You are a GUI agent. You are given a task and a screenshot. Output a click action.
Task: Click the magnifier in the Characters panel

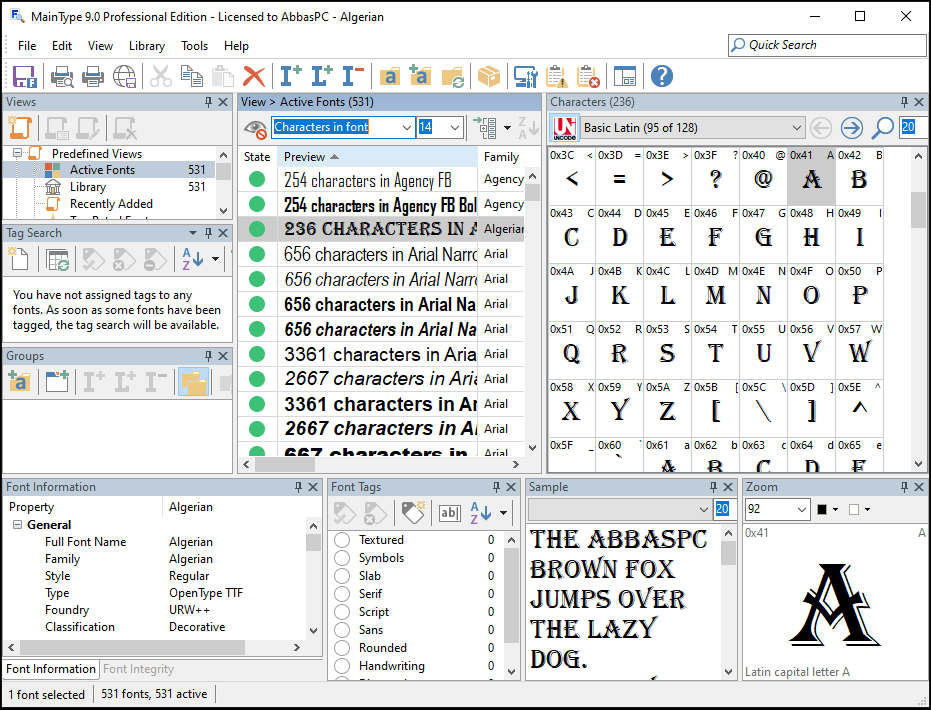pyautogui.click(x=883, y=127)
